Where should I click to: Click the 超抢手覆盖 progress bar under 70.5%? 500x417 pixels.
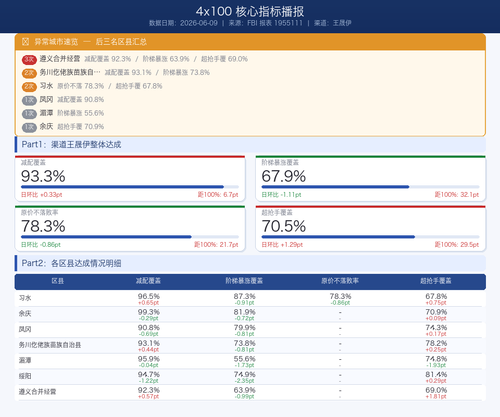370,237
